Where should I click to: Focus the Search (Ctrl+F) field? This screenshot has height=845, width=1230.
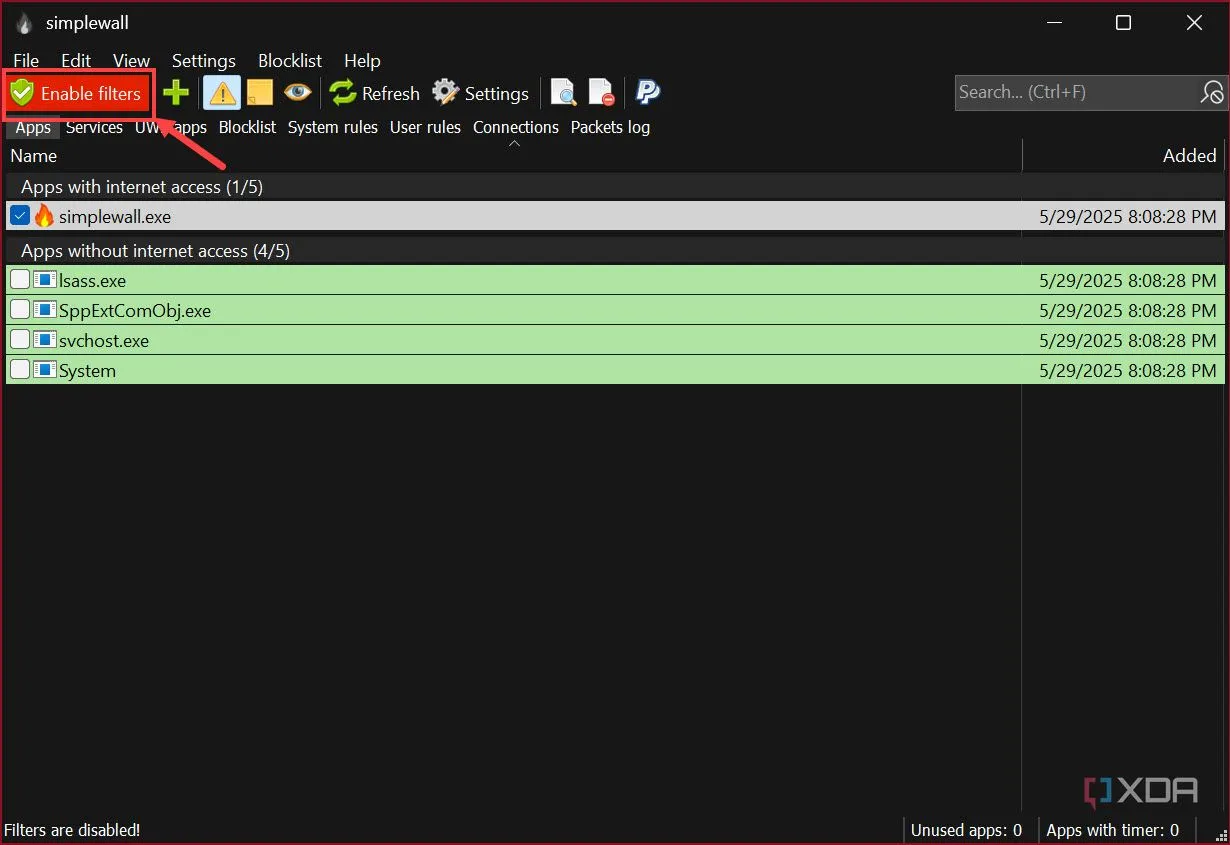coord(1076,92)
